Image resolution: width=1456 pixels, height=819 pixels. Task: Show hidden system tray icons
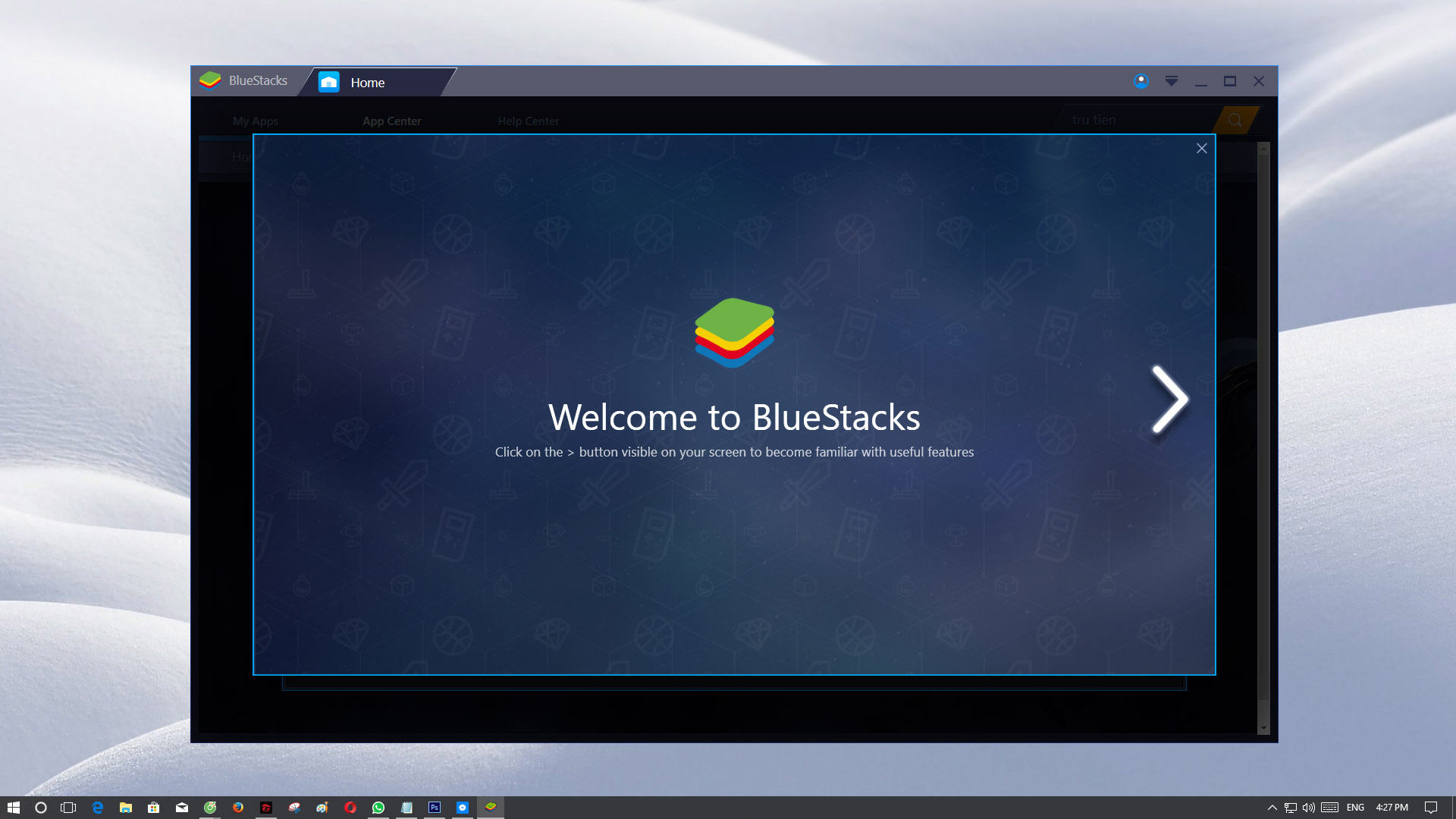(1272, 808)
